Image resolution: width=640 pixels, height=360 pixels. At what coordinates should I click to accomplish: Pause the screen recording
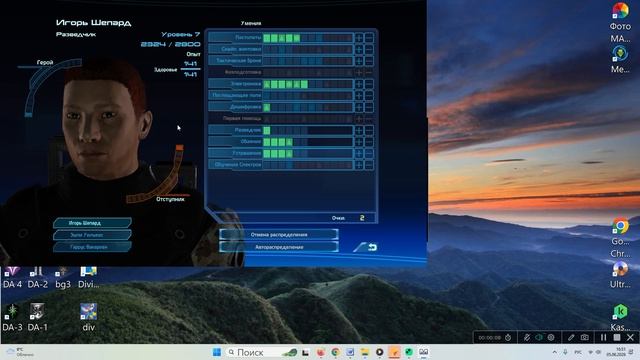pos(603,338)
